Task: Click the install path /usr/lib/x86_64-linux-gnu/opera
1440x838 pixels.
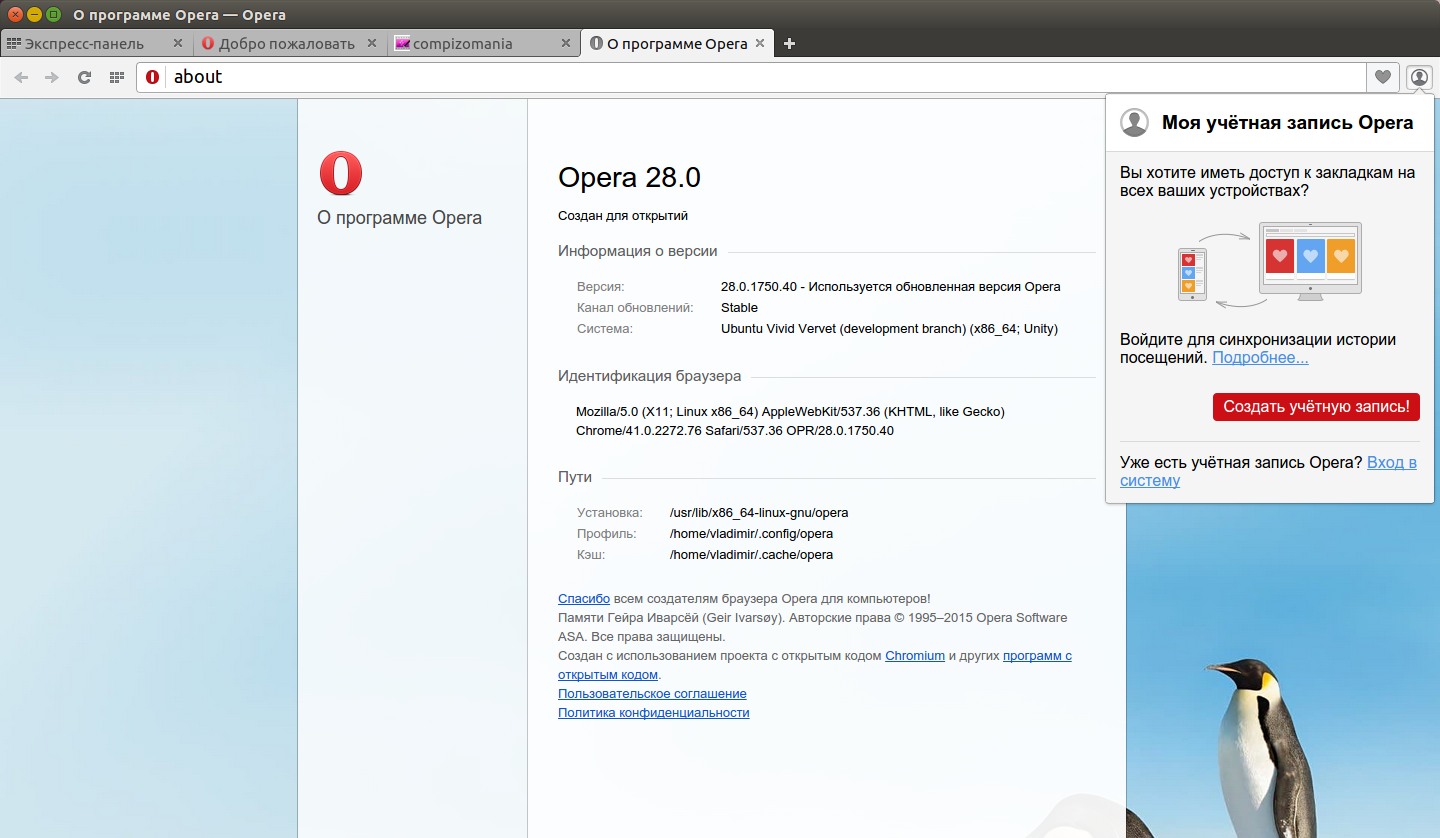Action: (759, 512)
